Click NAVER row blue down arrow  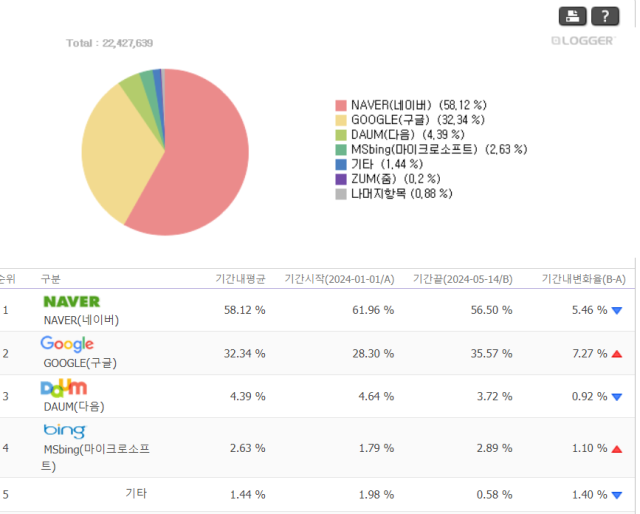[x=617, y=311]
